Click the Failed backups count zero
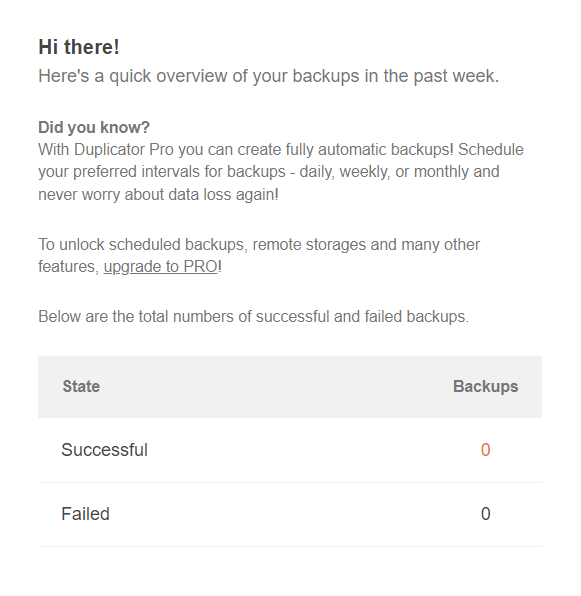 point(486,514)
